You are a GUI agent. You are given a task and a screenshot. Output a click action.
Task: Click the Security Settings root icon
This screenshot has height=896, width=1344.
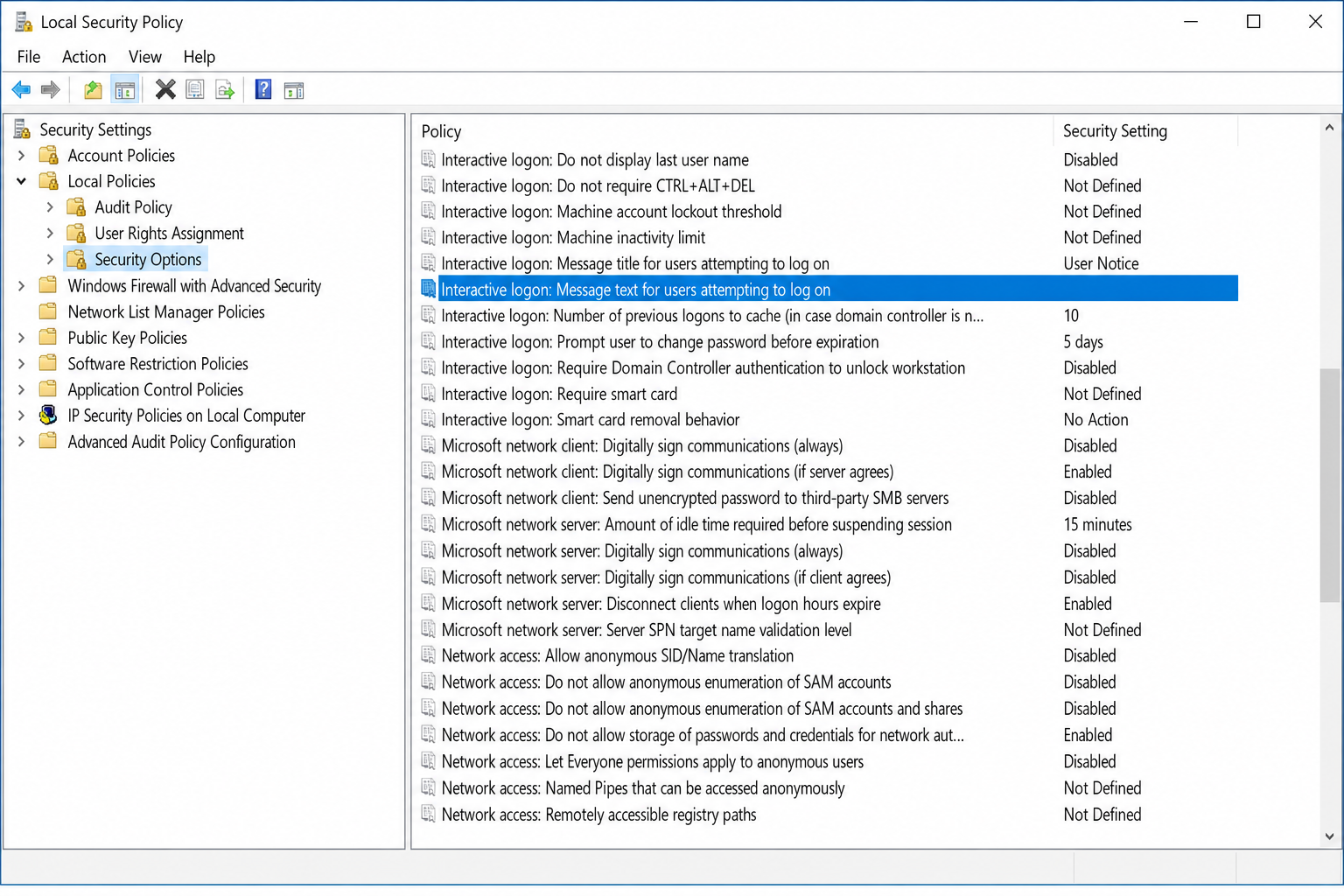[22, 129]
